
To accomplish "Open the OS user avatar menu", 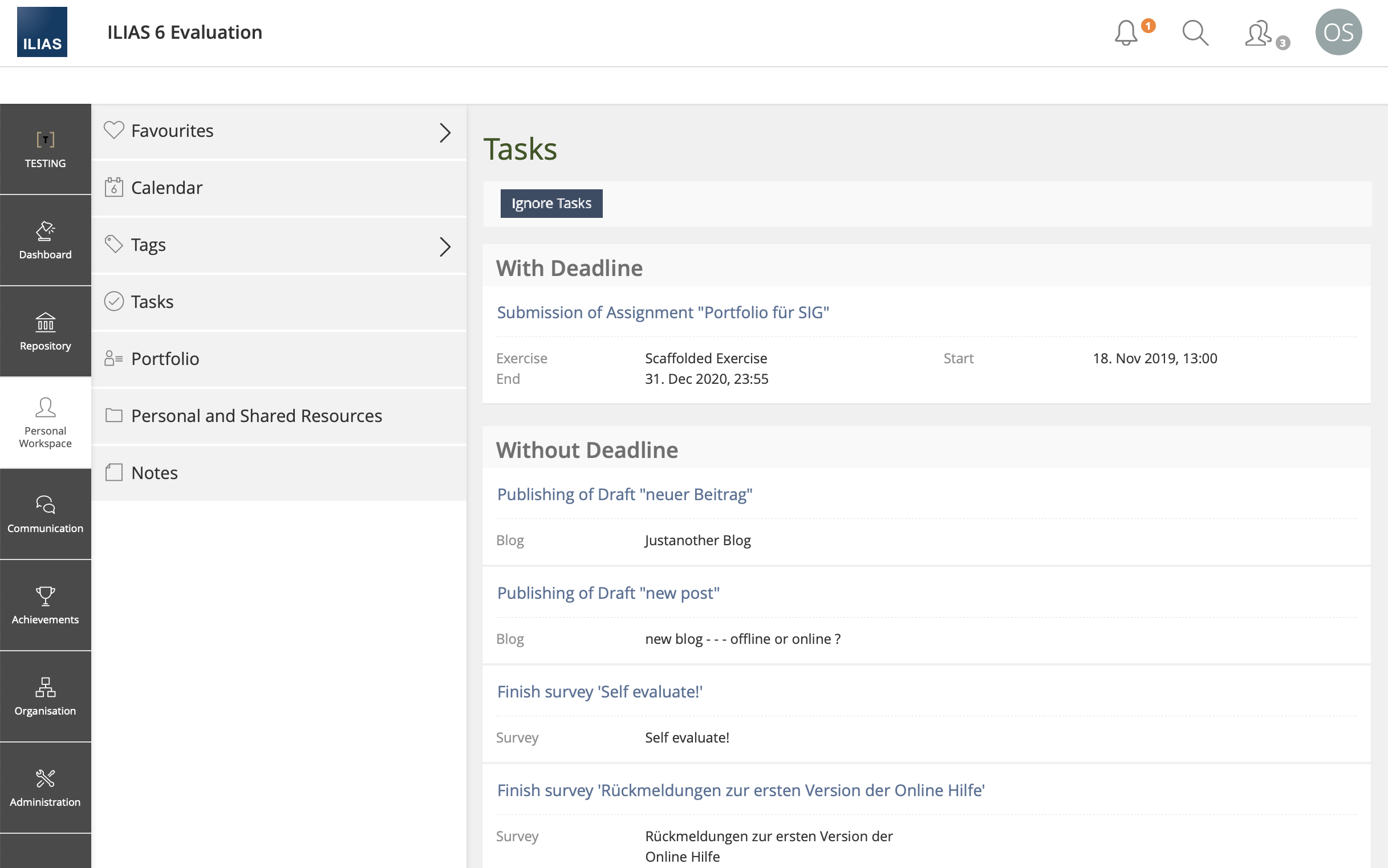I will coord(1338,33).
